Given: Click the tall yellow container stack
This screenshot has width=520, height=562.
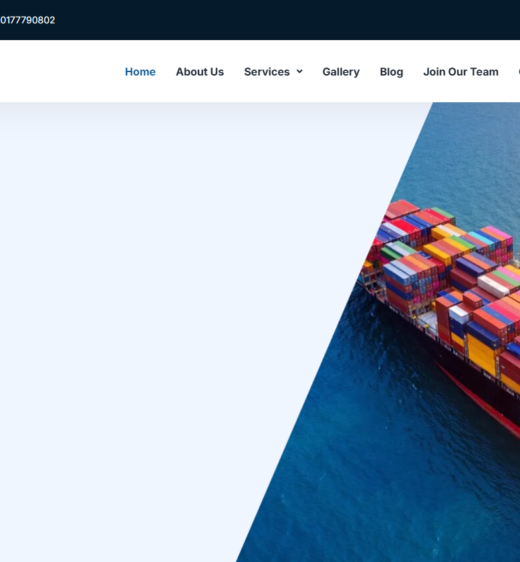Looking at the screenshot, I should [482, 355].
